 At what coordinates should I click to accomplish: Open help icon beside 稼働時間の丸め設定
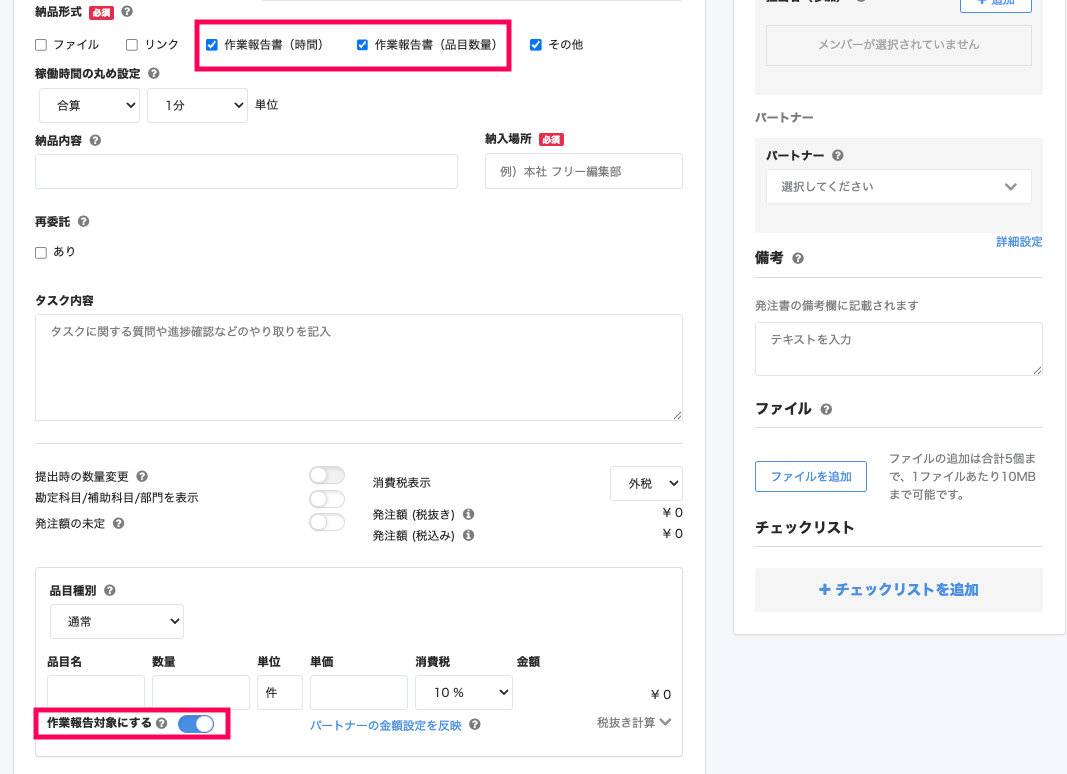154,74
